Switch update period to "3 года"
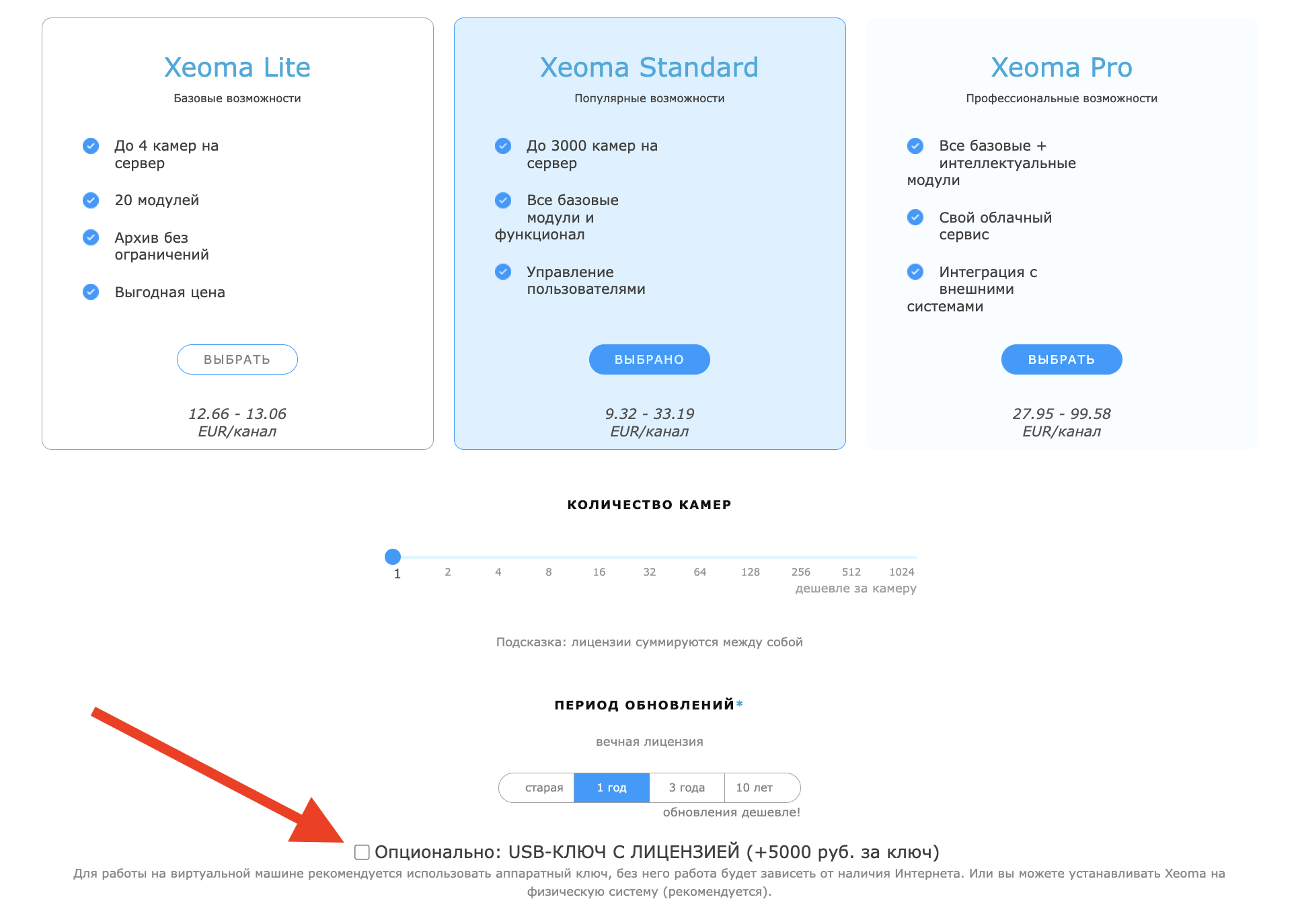1298x924 pixels. (687, 787)
